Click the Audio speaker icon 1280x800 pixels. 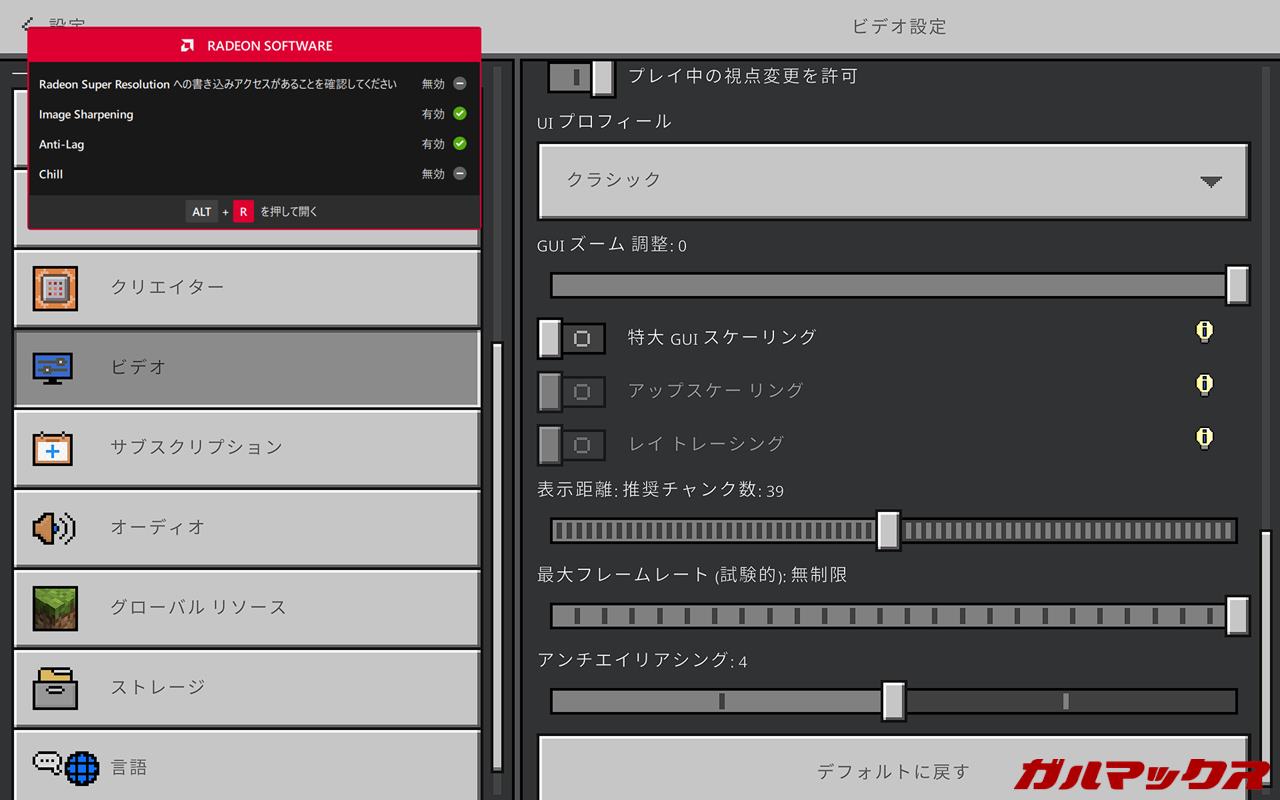[53, 528]
